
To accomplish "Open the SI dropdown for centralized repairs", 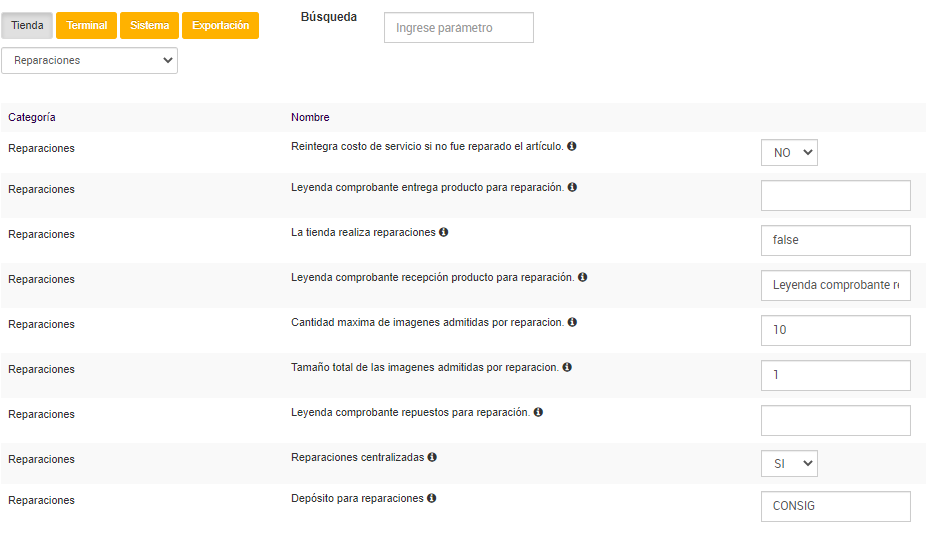I will tap(790, 464).
